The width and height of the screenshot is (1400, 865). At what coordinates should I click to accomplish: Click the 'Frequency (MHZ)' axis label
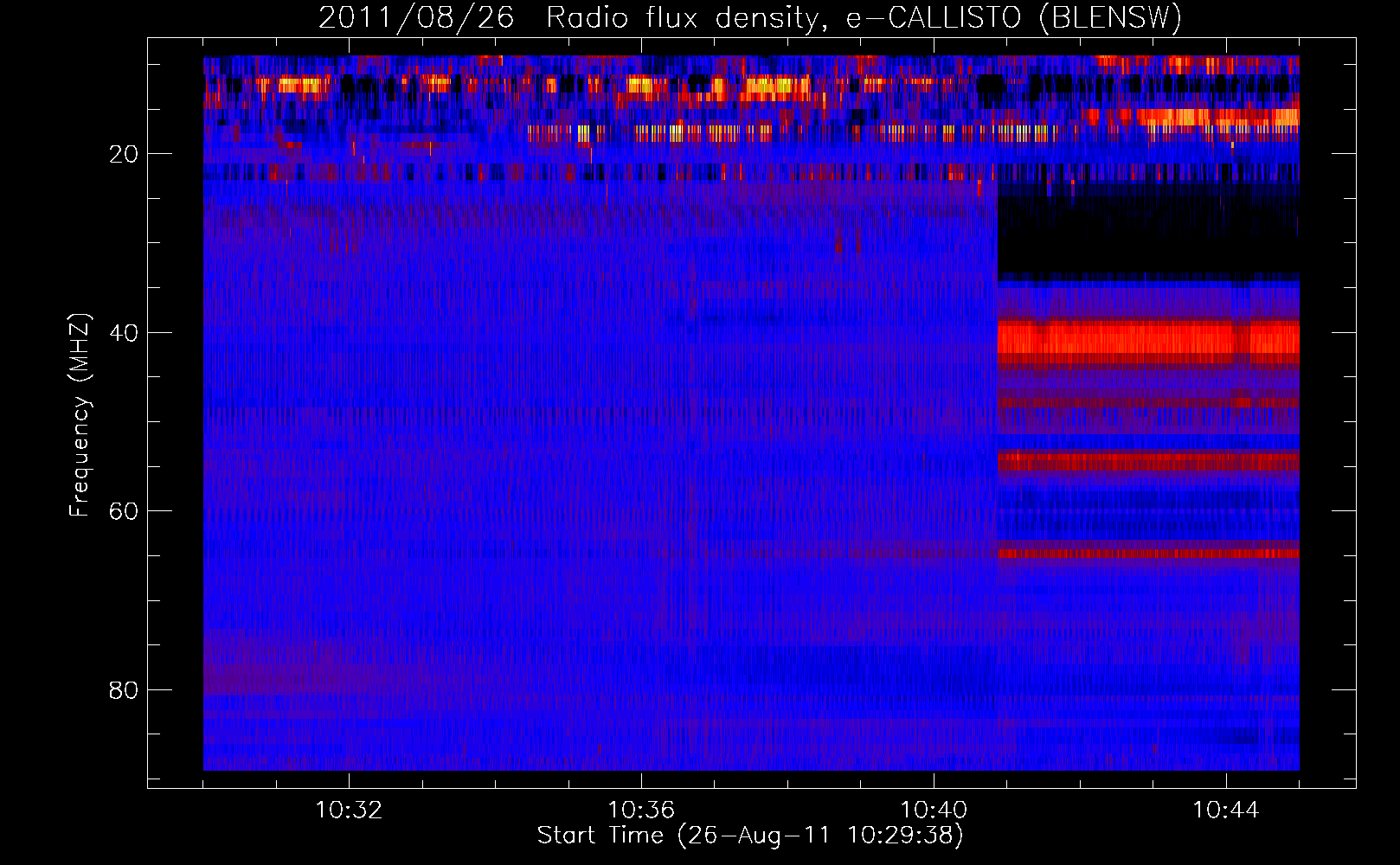point(79,415)
